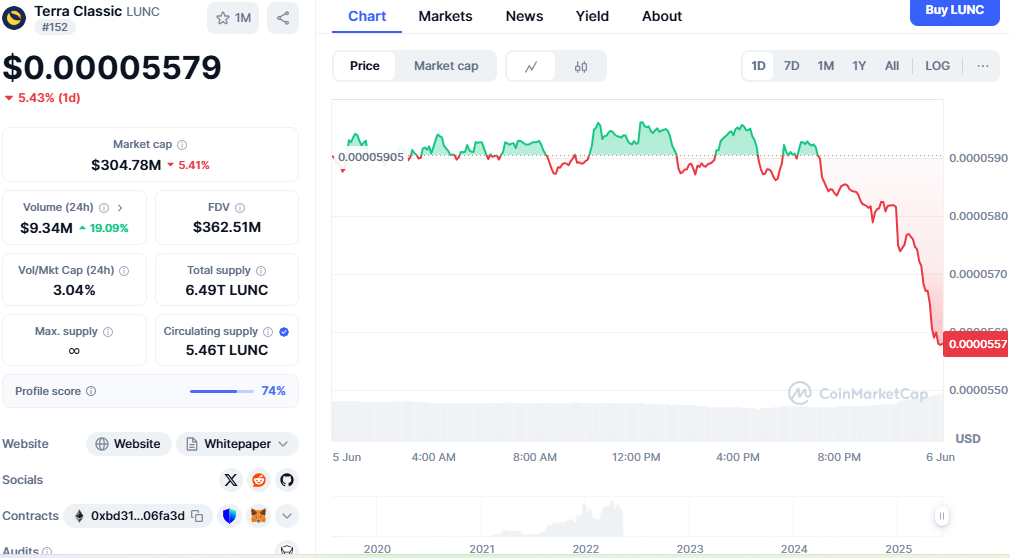Show info tooltip for Total supply
Screen dimensions: 1010x558
tap(261, 271)
